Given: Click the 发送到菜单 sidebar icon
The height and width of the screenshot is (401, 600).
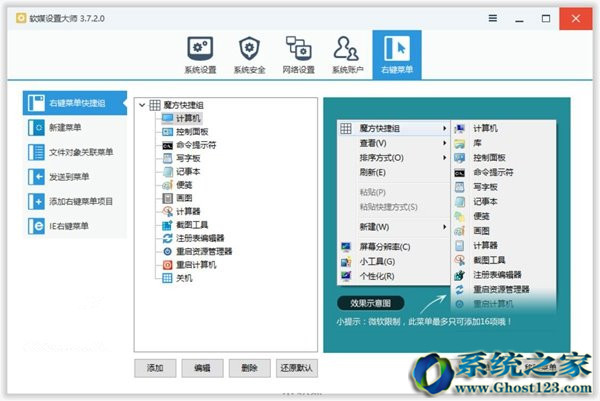Looking at the screenshot, I should [x=36, y=177].
